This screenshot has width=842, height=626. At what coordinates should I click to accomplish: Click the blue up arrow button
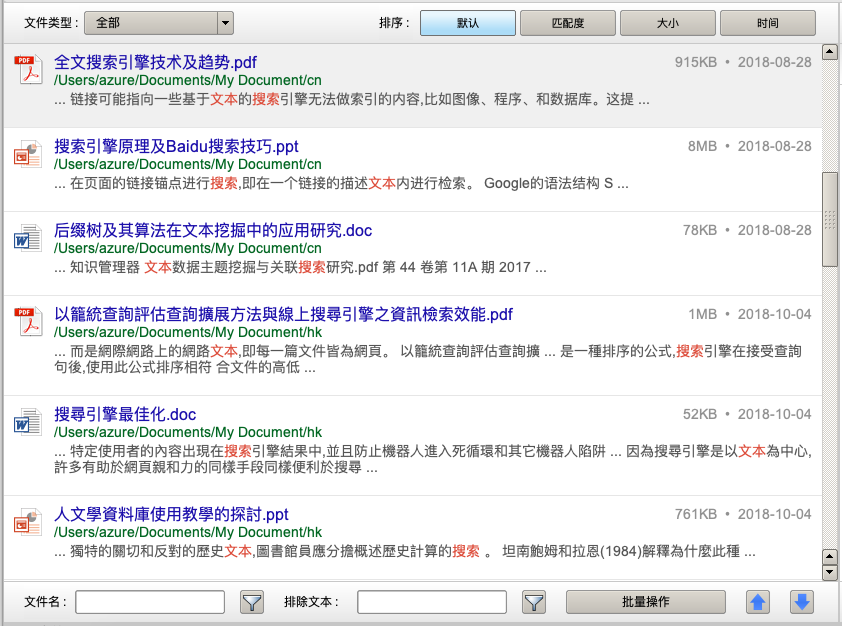[759, 602]
